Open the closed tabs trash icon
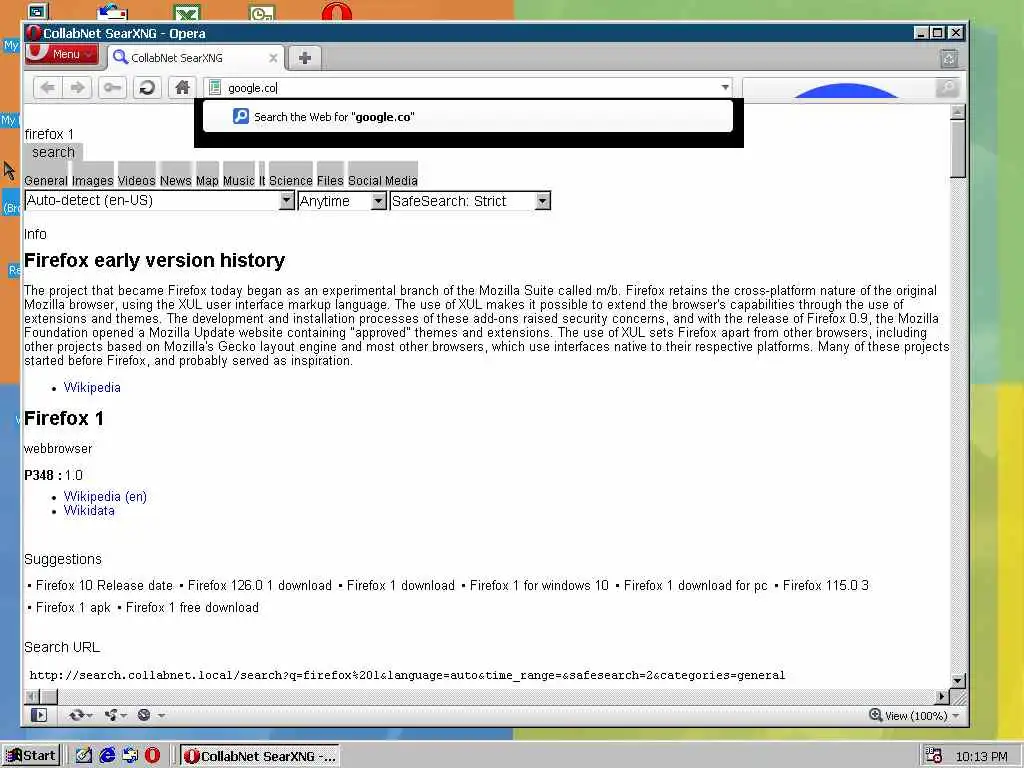The image size is (1024, 768). click(x=949, y=59)
